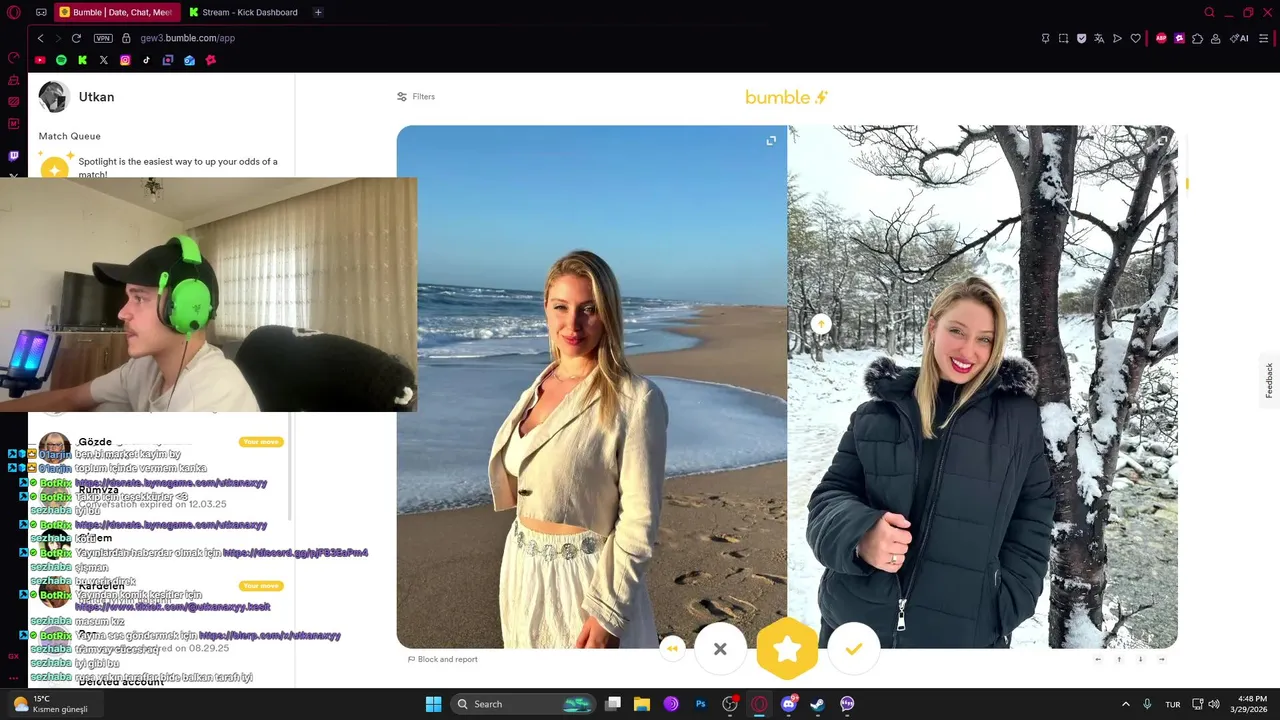Click the down arrow key hint

click(1140, 660)
